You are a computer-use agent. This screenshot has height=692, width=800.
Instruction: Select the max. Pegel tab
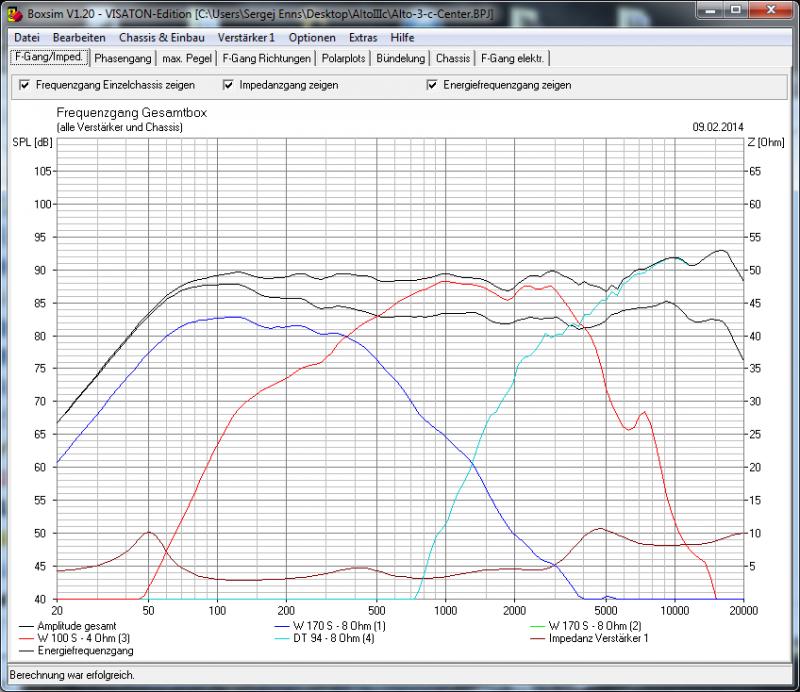[x=186, y=58]
